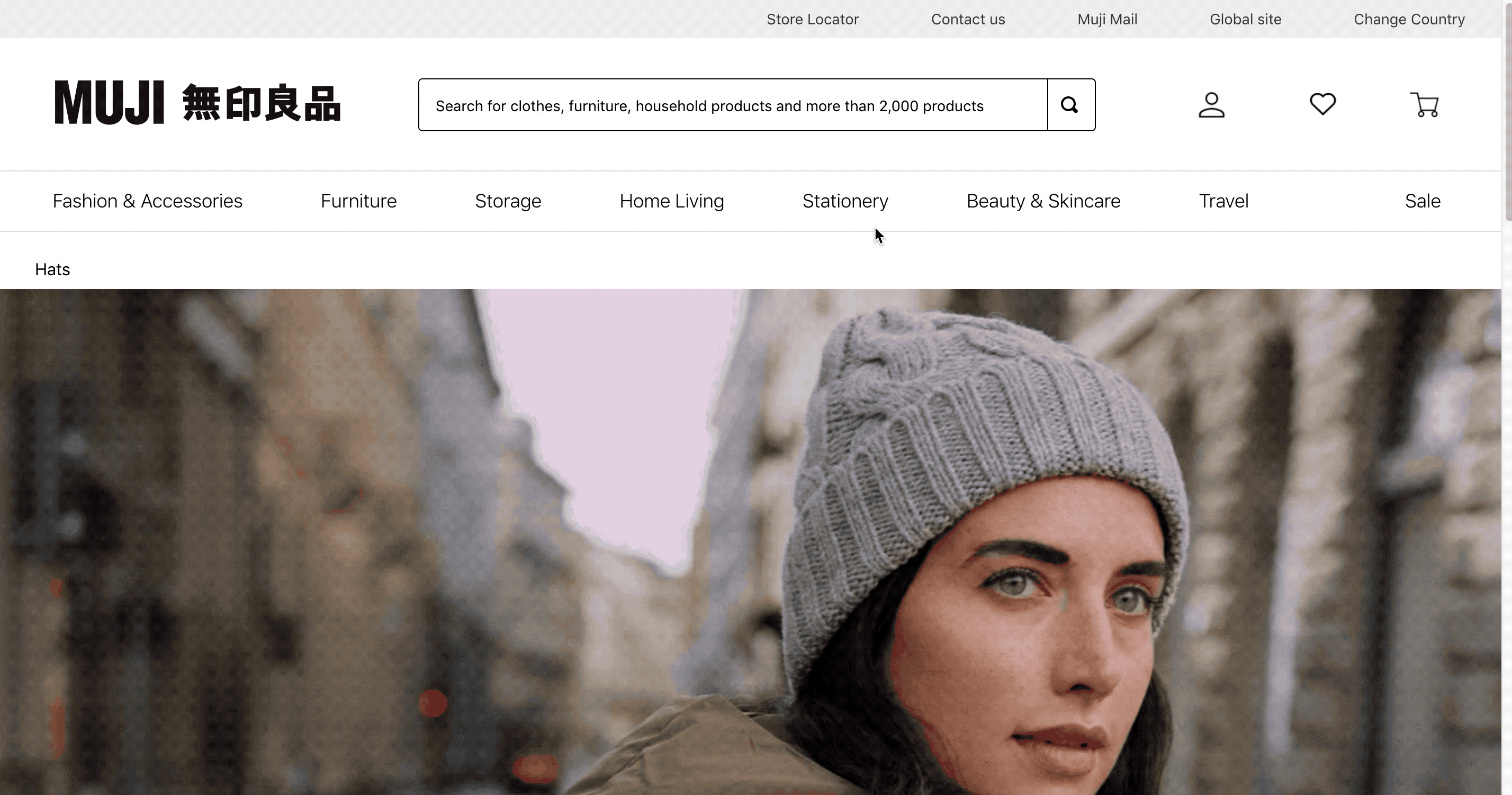Open the Storage category
The height and width of the screenshot is (795, 1512).
click(508, 201)
